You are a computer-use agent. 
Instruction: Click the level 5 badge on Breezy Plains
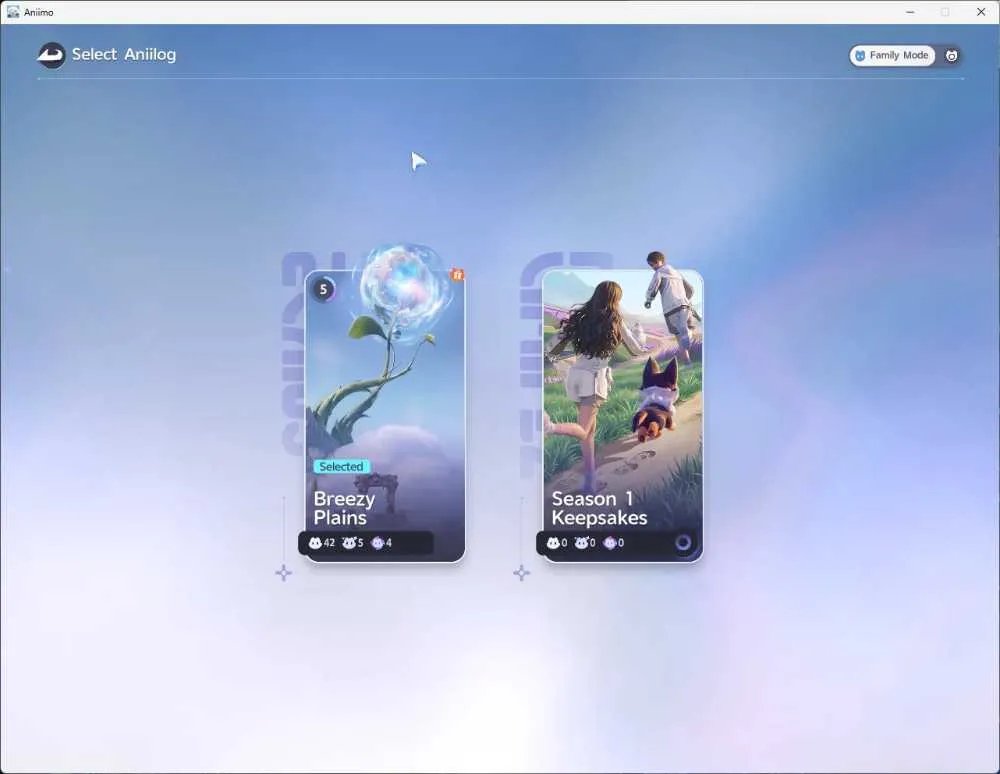tap(323, 290)
